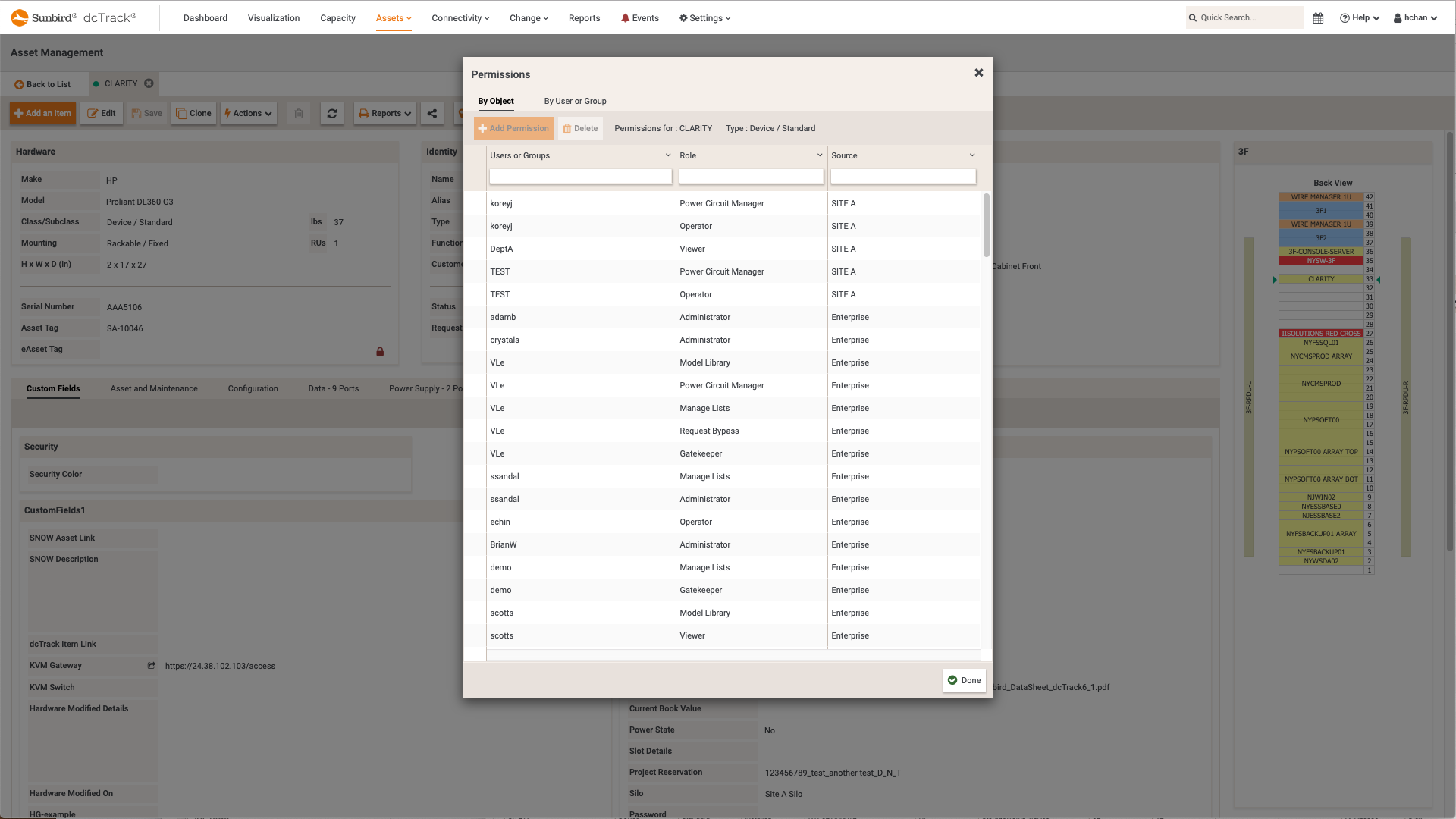This screenshot has width=1456, height=819.
Task: Click the share icon in the asset toolbar
Action: [432, 113]
